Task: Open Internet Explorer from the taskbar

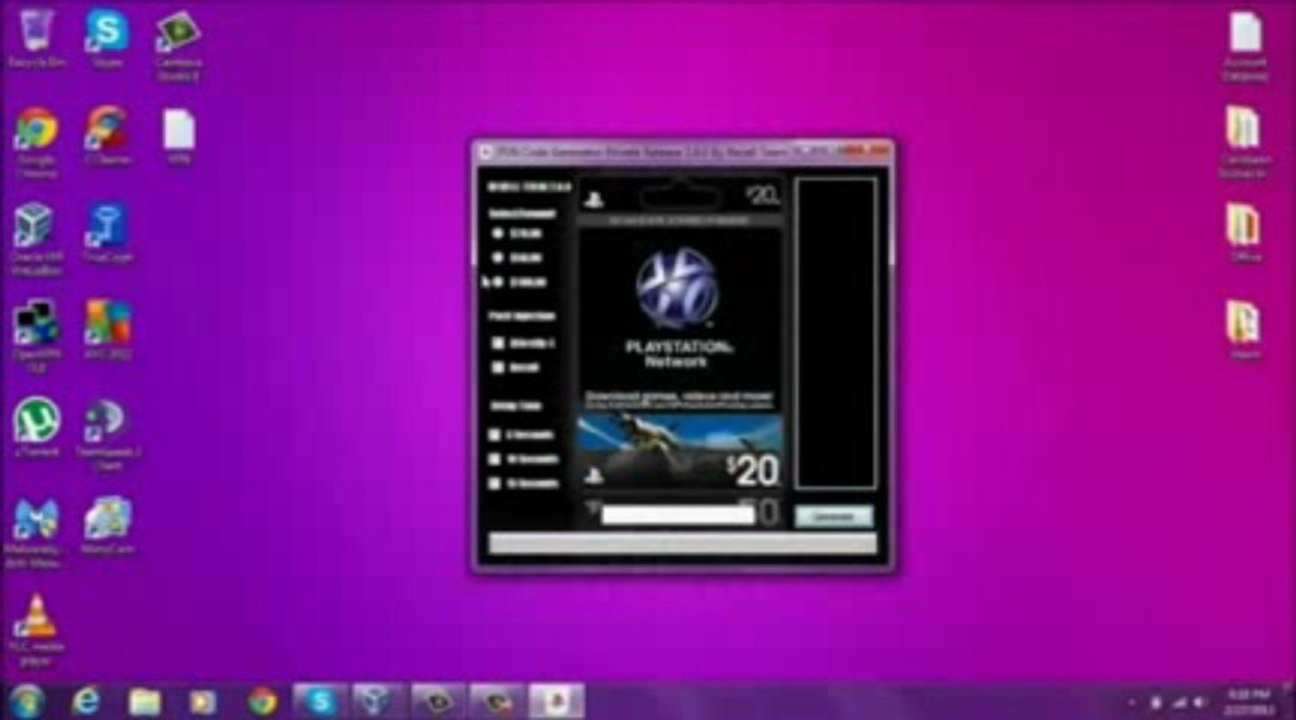Action: tap(87, 701)
